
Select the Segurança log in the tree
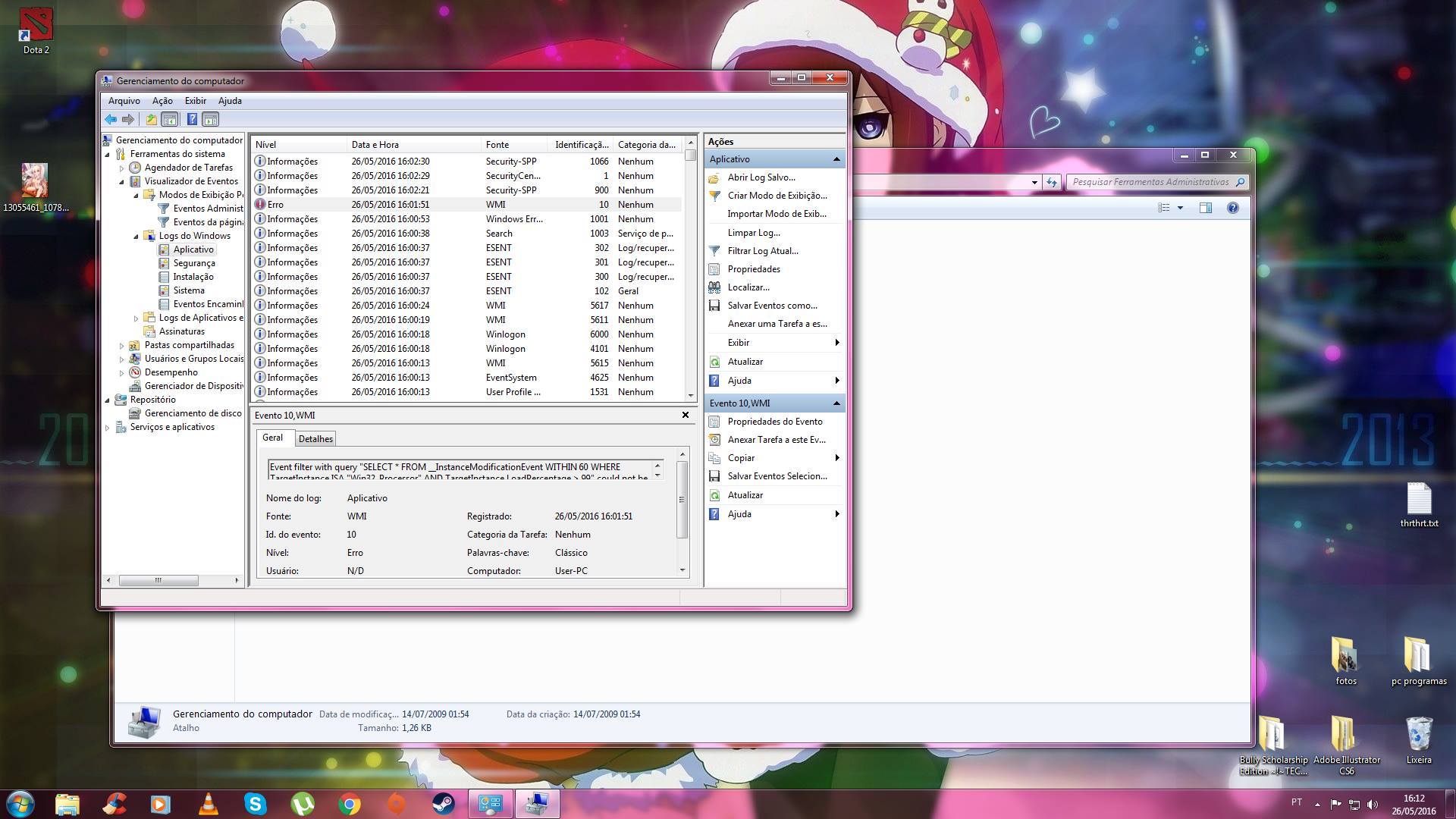tap(194, 263)
